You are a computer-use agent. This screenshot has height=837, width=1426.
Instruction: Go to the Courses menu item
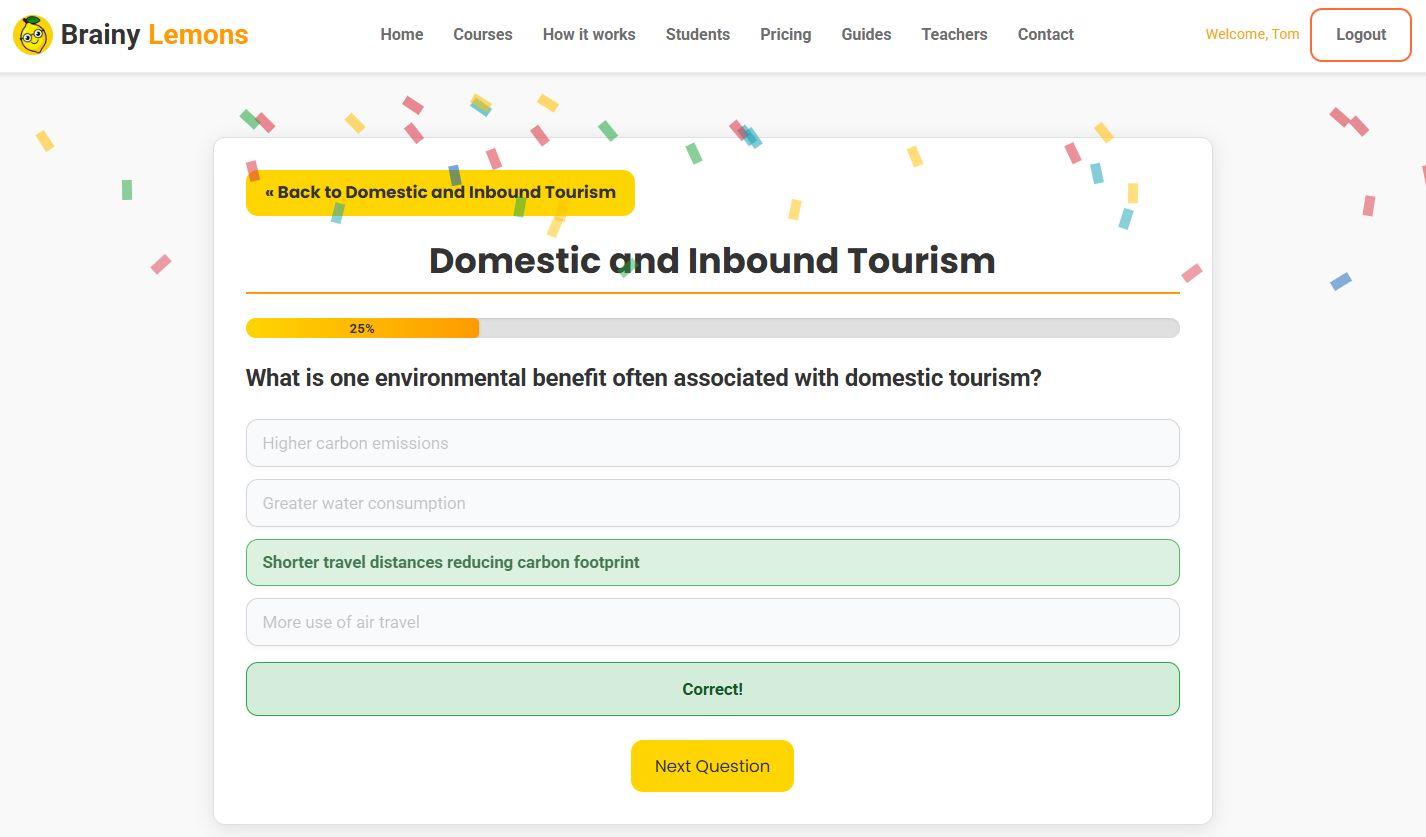(x=483, y=34)
